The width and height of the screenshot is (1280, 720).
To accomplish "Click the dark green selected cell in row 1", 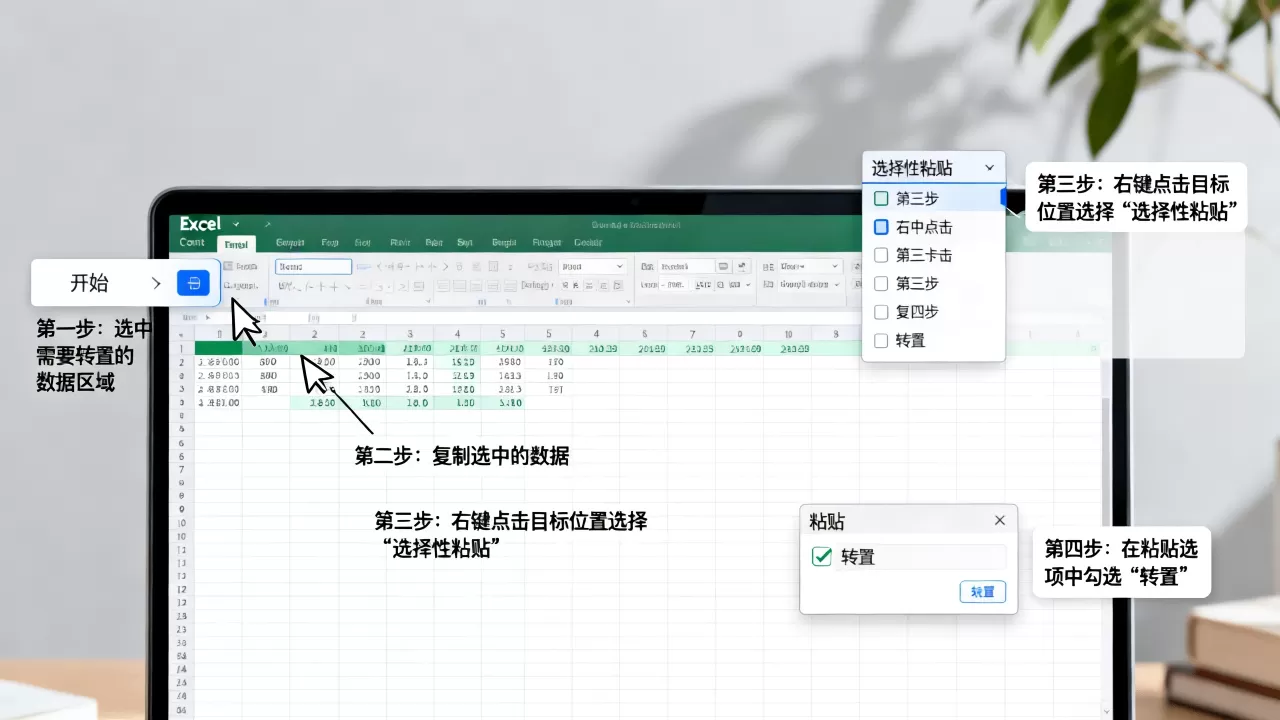I will click(x=218, y=348).
